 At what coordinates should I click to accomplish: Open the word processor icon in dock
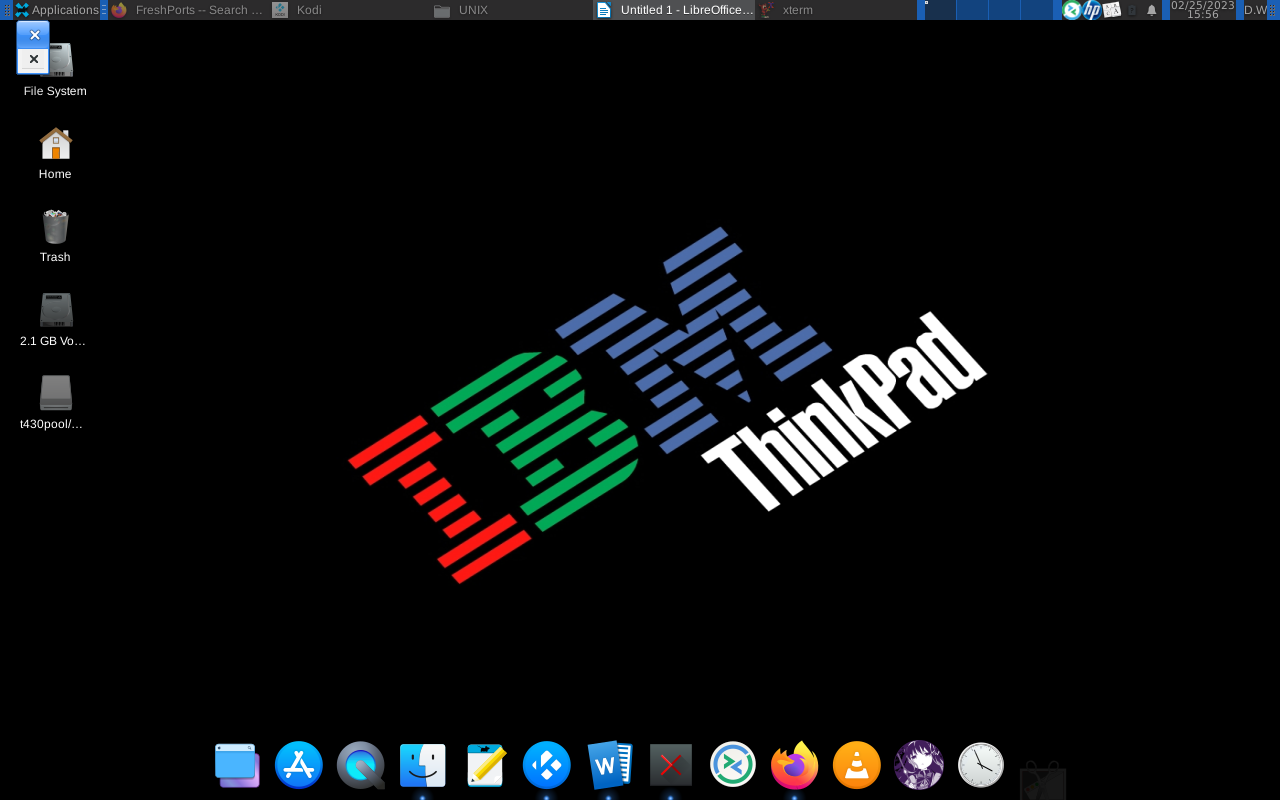click(x=608, y=765)
